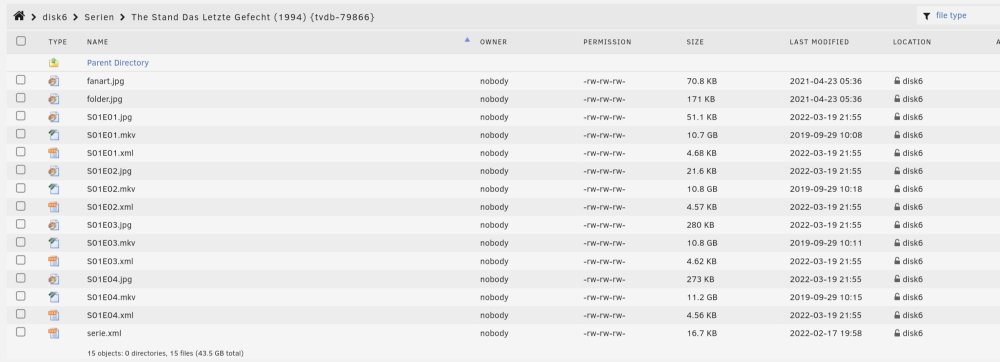Click the video icon of S01E01.mkv
1000x362 pixels.
pos(54,135)
